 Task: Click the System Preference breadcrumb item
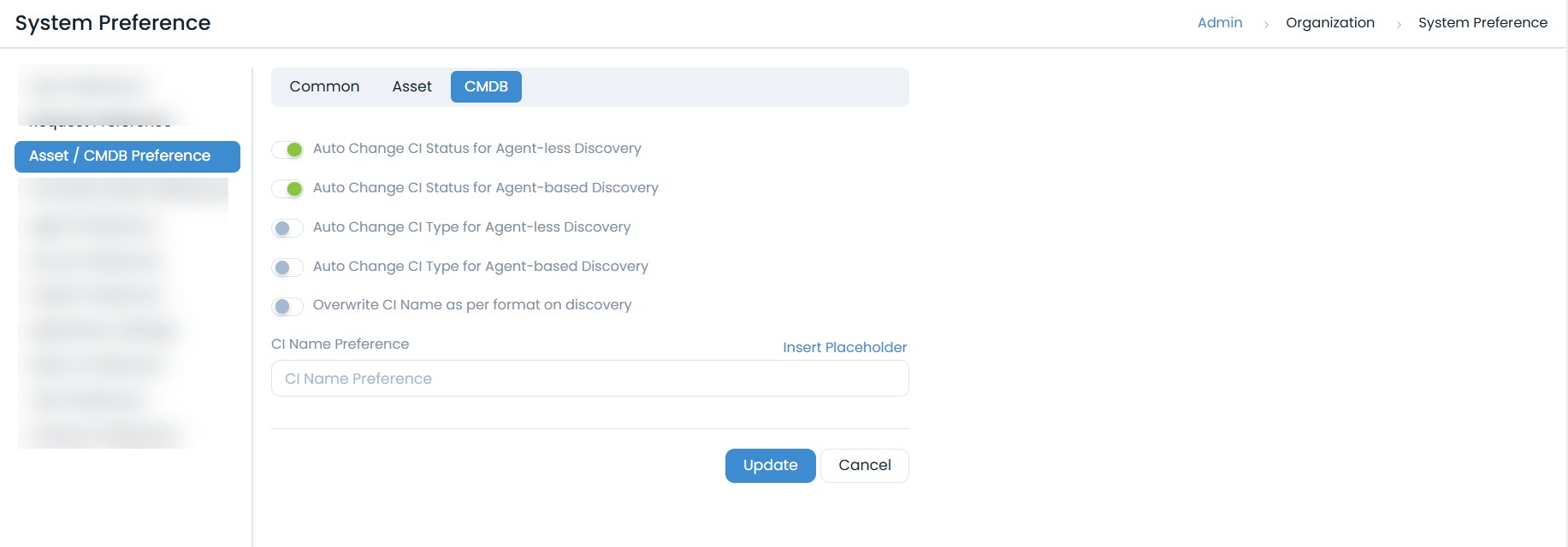click(1482, 23)
